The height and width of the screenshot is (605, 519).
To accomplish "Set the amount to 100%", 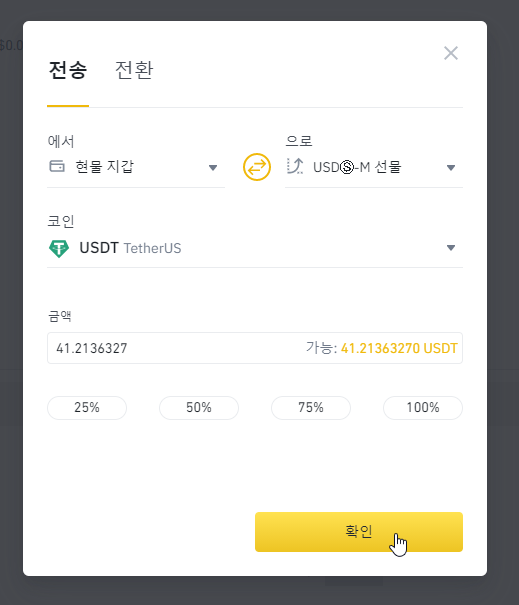I will coord(423,407).
